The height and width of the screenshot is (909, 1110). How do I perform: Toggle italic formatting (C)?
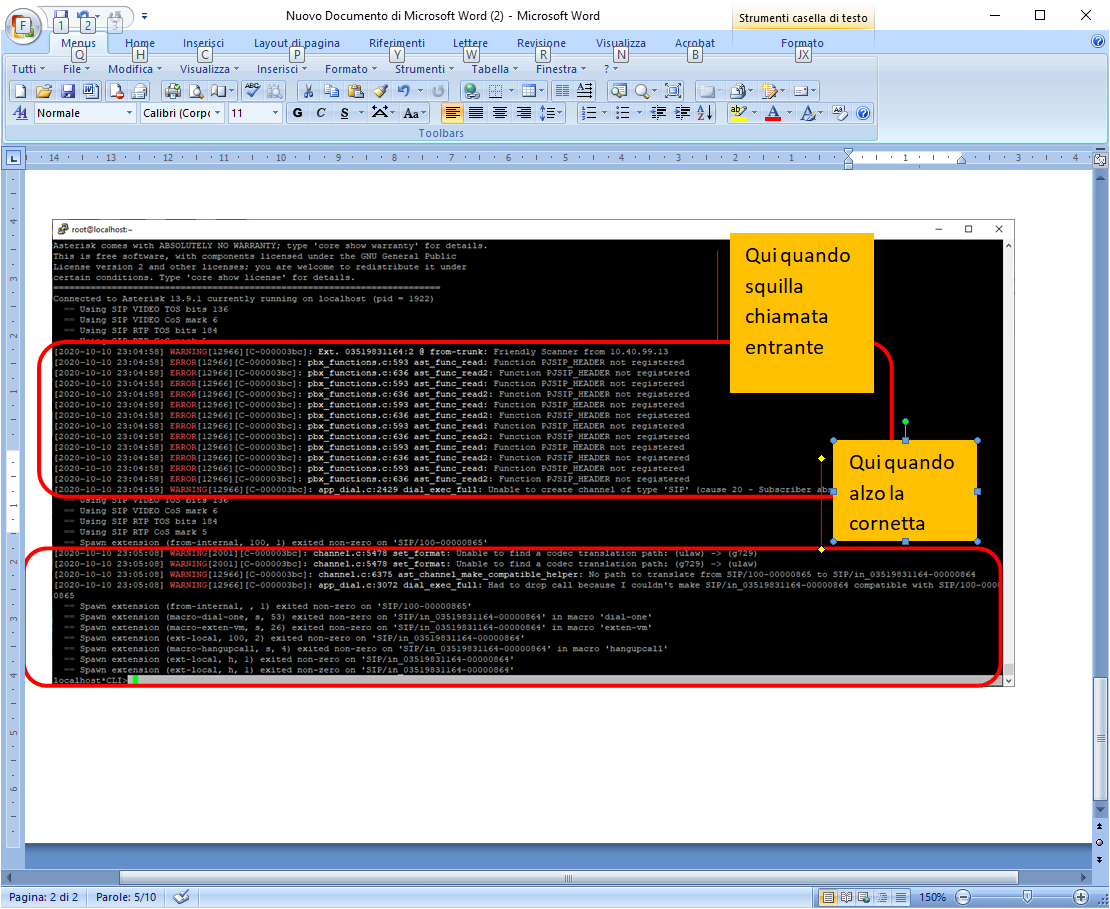click(x=321, y=113)
